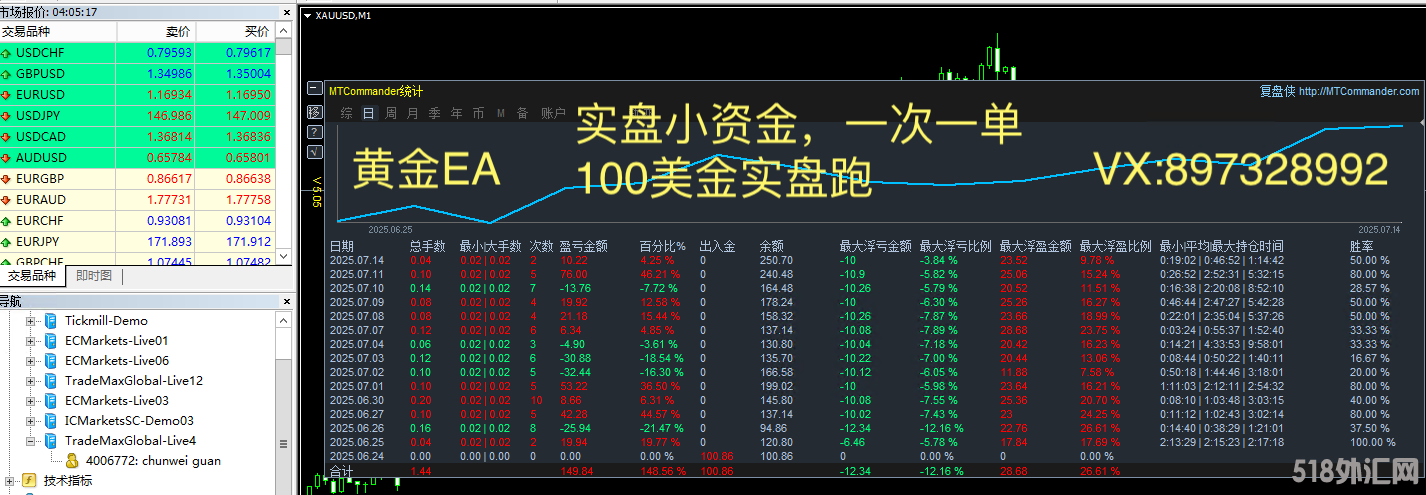
Task: Click the EURAUD down-arrow icon
Action: pos(6,200)
